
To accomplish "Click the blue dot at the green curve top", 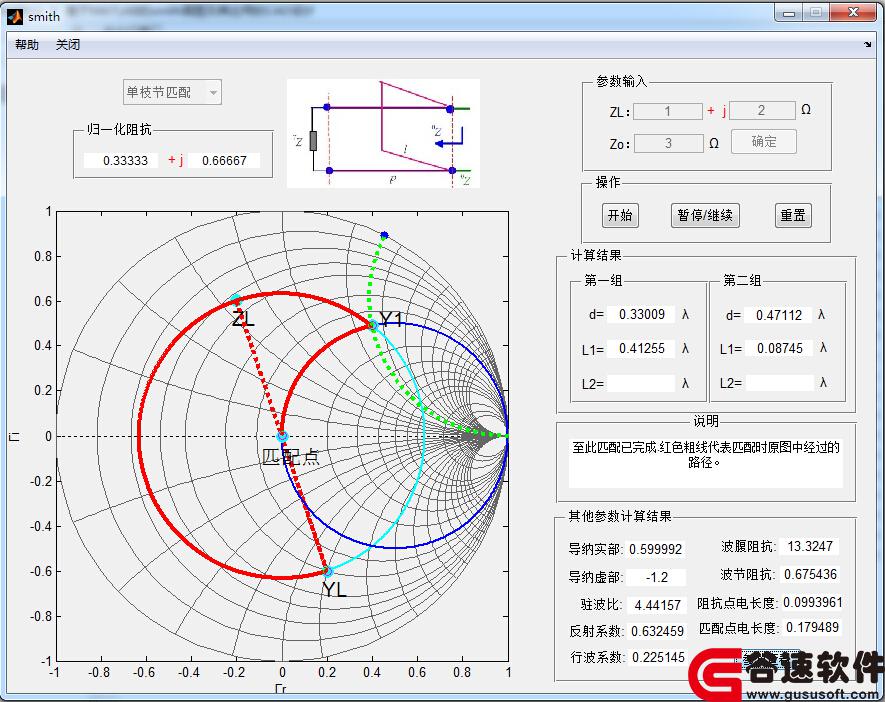I will pyautogui.click(x=384, y=235).
